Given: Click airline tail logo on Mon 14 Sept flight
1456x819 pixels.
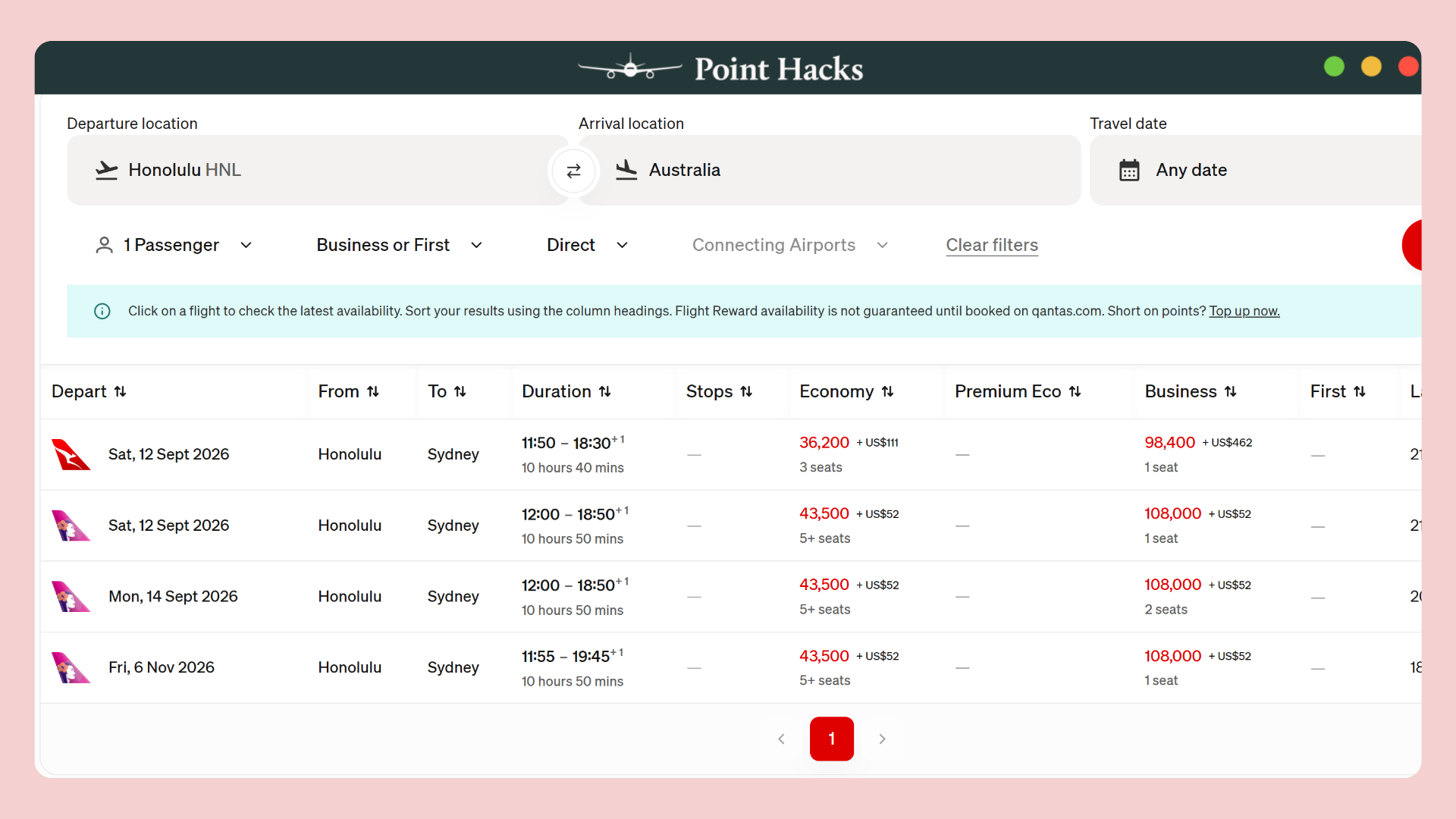Looking at the screenshot, I should click(71, 597).
